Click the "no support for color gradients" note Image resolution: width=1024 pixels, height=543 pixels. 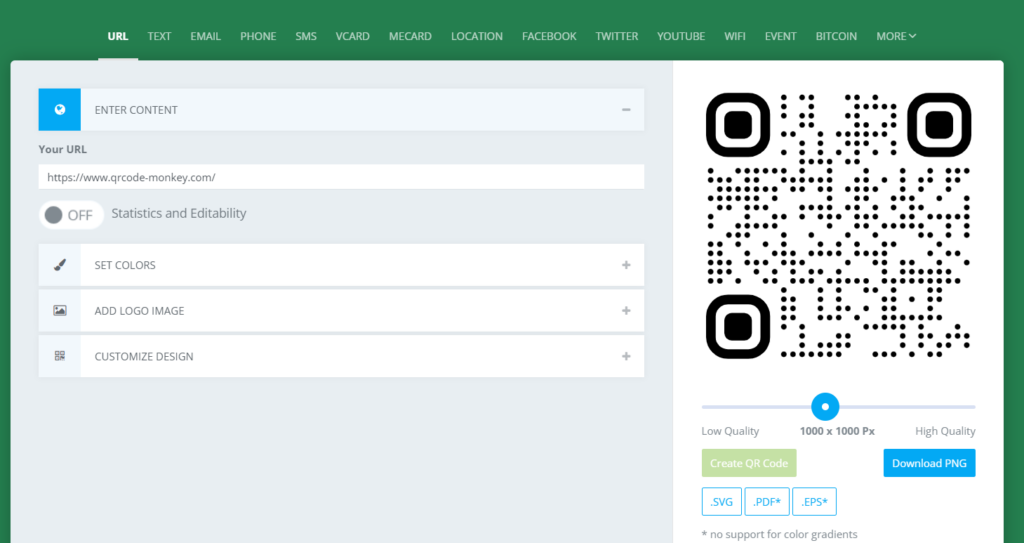779,535
